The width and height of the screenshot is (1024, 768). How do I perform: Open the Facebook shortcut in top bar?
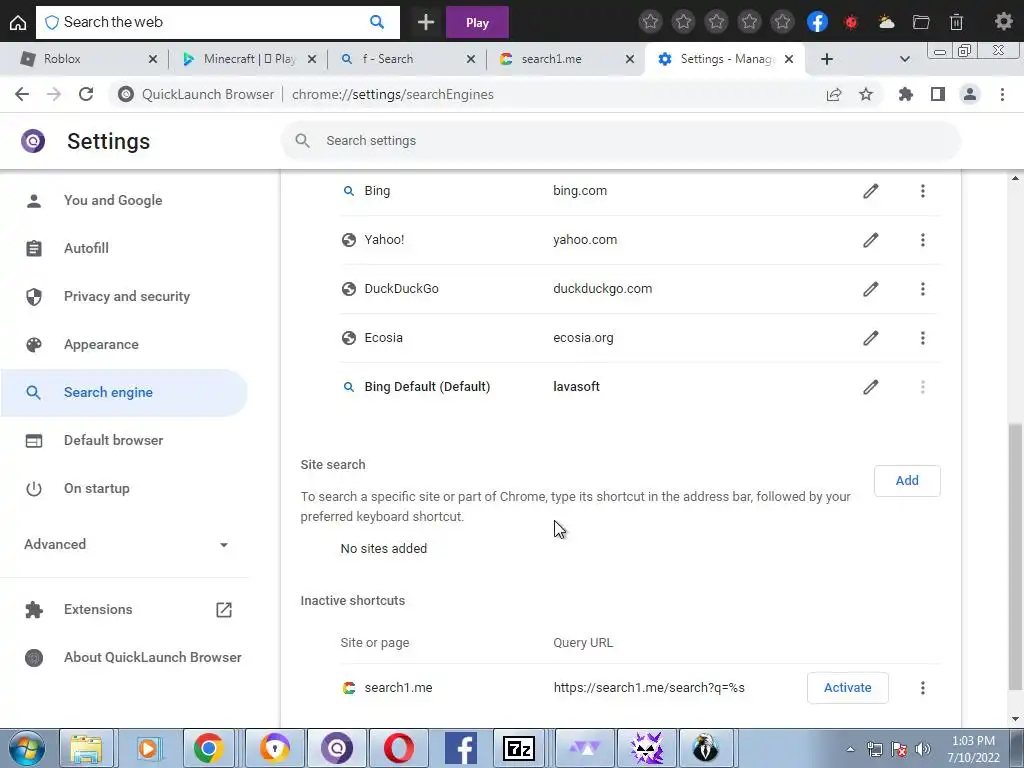pos(817,22)
